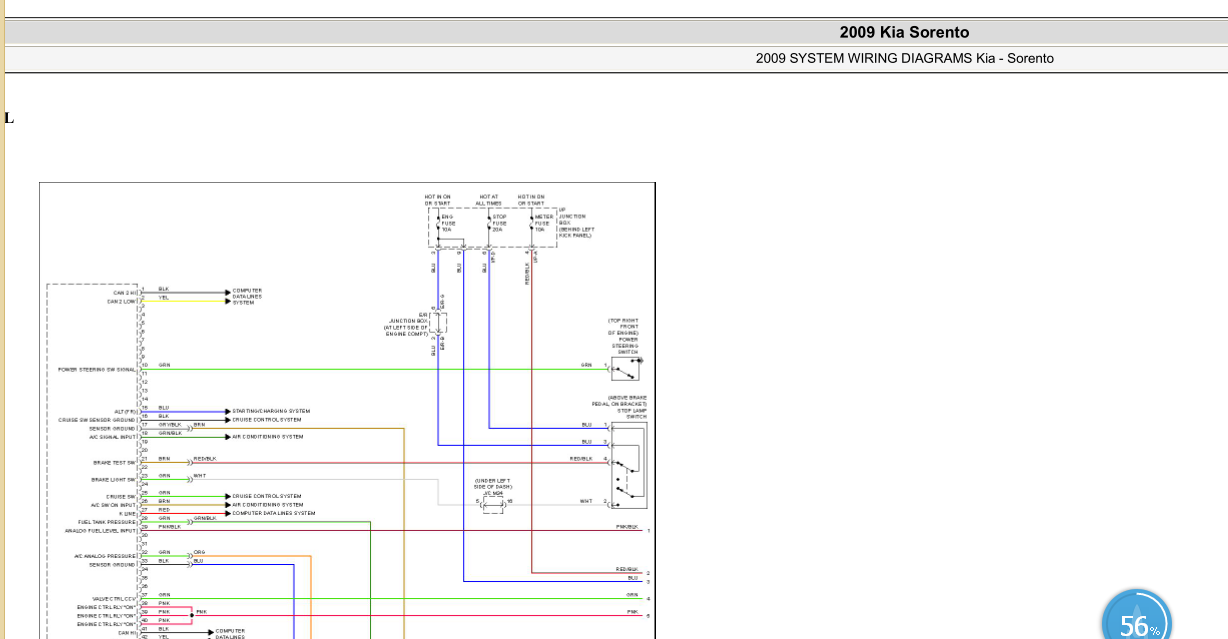
Task: Click the 'K LINE' pin label
Action: 127,513
